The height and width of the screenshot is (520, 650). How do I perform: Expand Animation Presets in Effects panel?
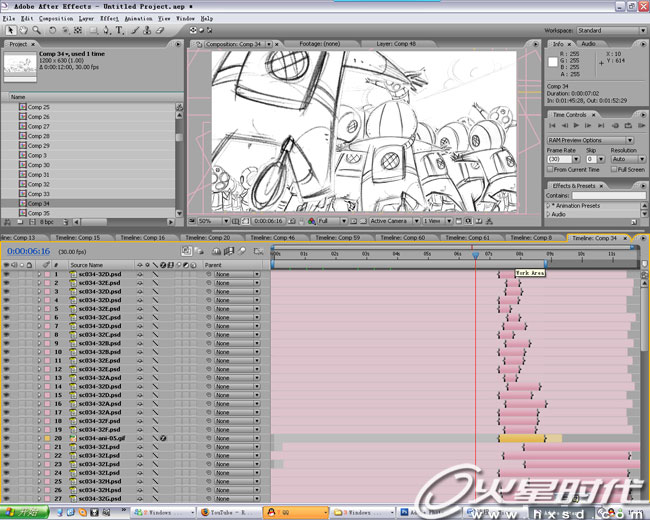pyautogui.click(x=548, y=206)
